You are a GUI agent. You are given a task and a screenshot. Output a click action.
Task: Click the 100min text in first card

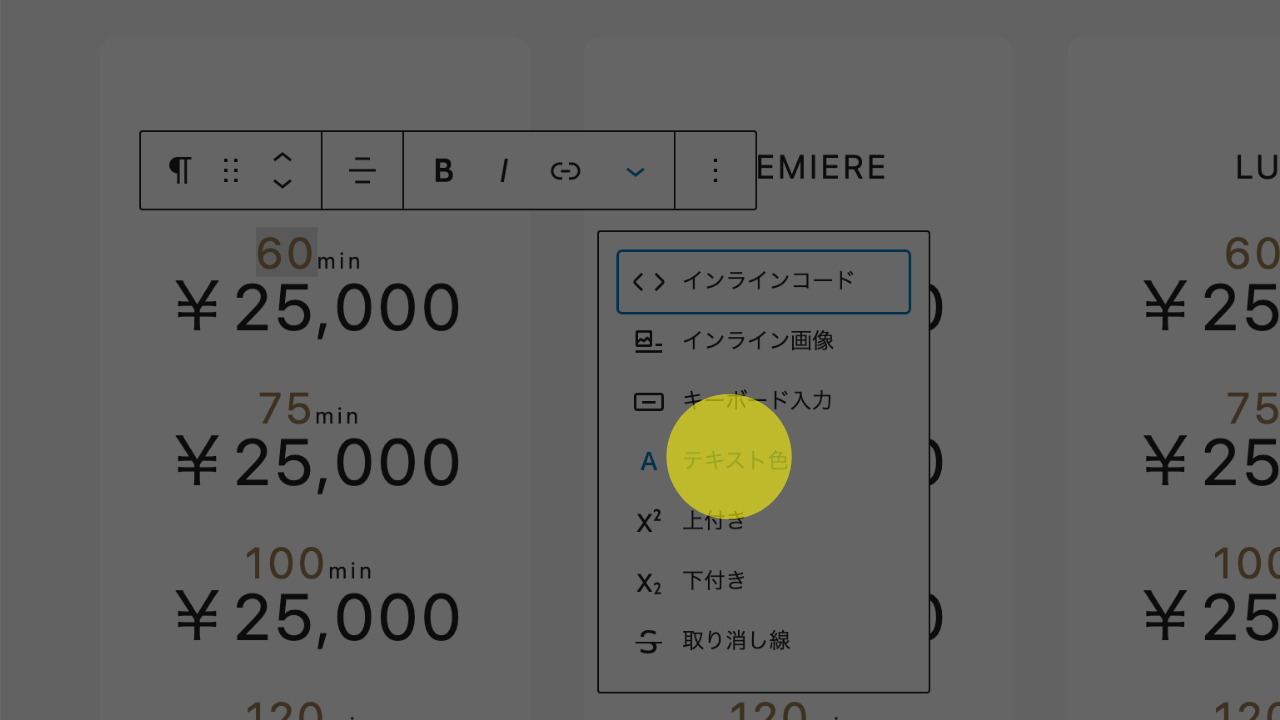(x=308, y=565)
